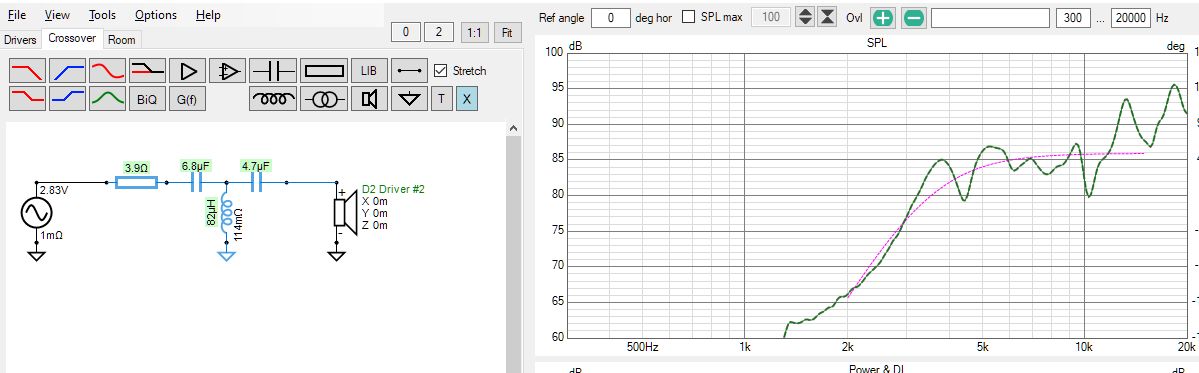Select the capacitor component tool
Image resolution: width=1199 pixels, height=373 pixels.
pyautogui.click(x=273, y=71)
